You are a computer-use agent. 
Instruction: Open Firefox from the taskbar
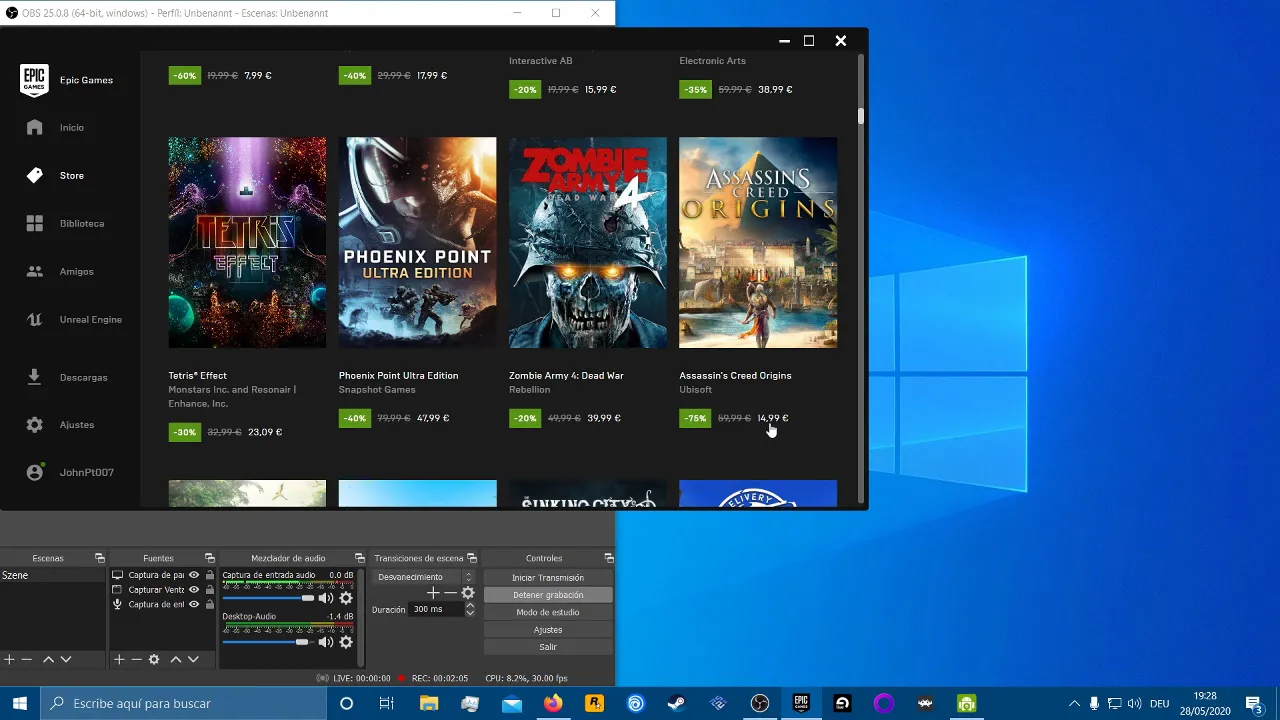[x=553, y=703]
